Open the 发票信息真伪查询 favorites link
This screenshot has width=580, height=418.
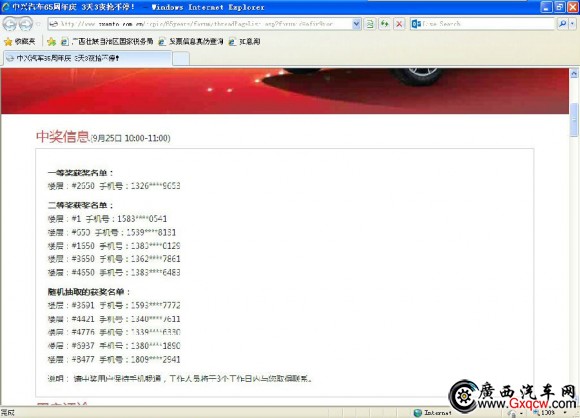click(191, 42)
